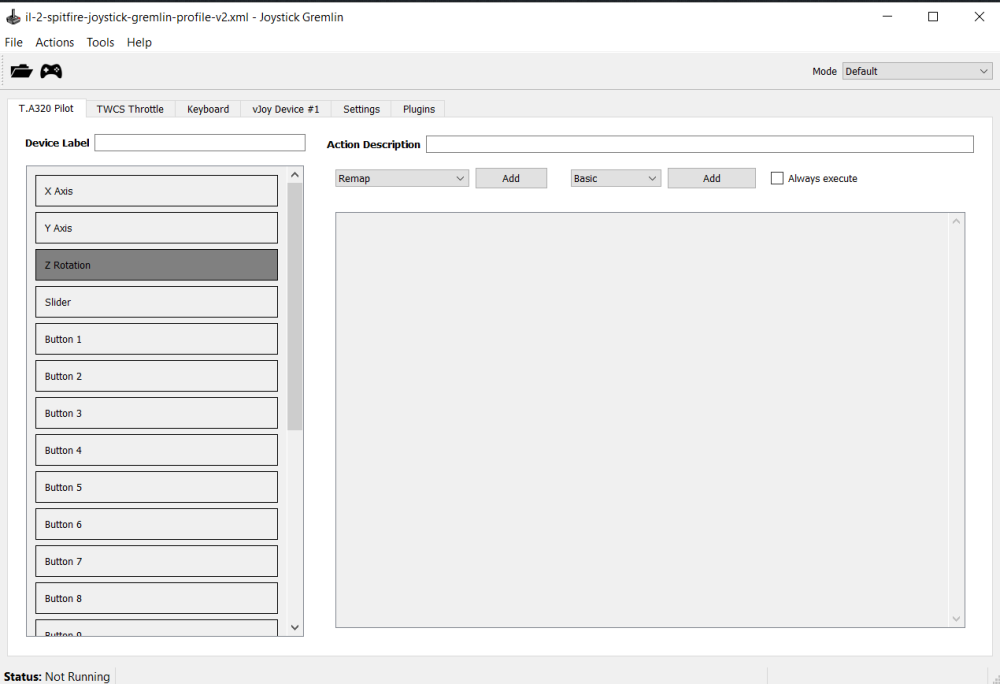
Task: Expand the Remap action dropdown
Action: 402,179
